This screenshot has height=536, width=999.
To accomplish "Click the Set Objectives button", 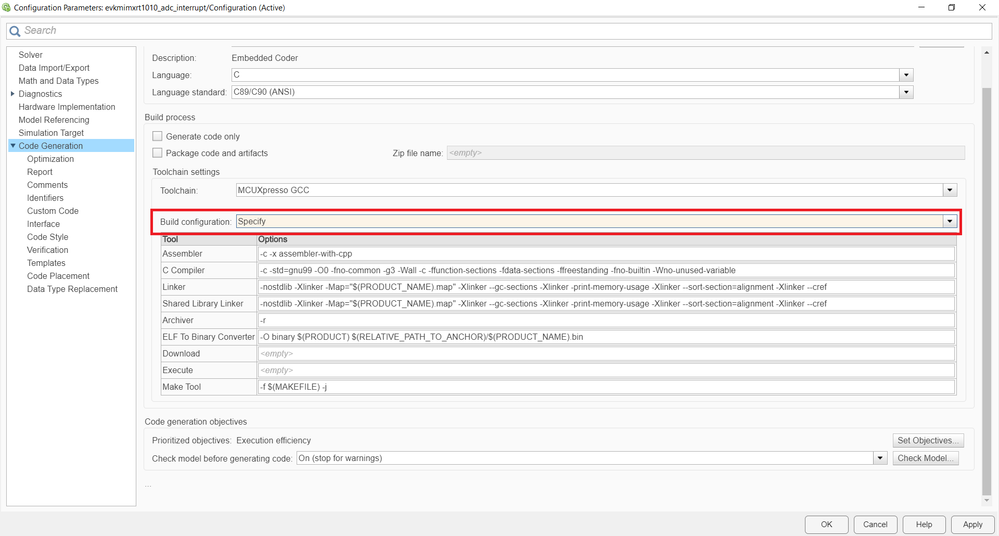I will 928,440.
